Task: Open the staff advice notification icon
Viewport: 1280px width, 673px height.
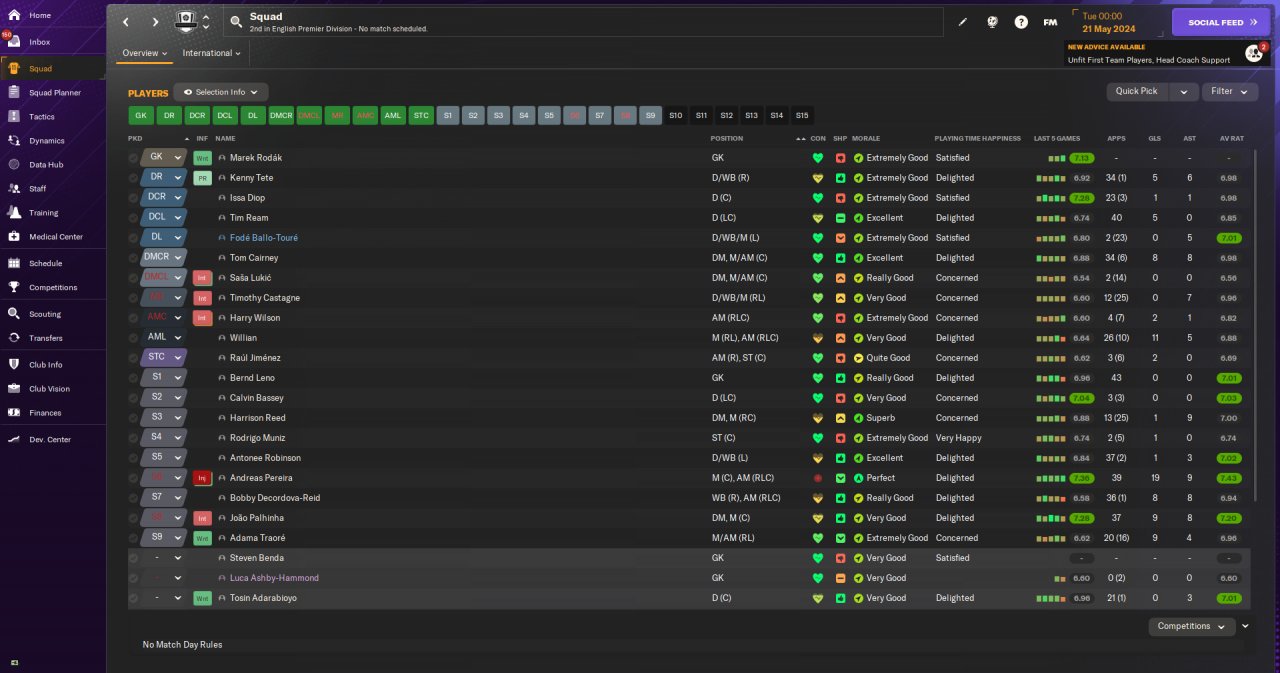Action: coord(1253,53)
